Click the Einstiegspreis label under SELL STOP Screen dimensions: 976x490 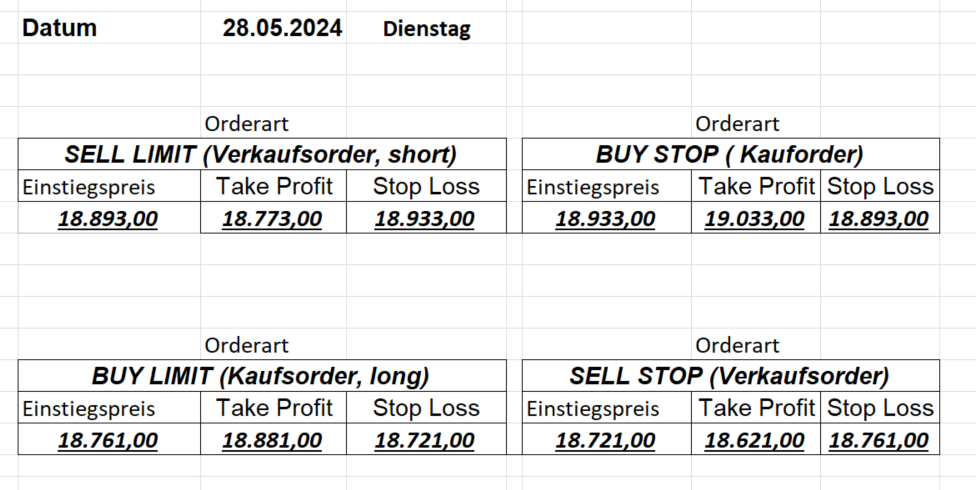click(593, 409)
